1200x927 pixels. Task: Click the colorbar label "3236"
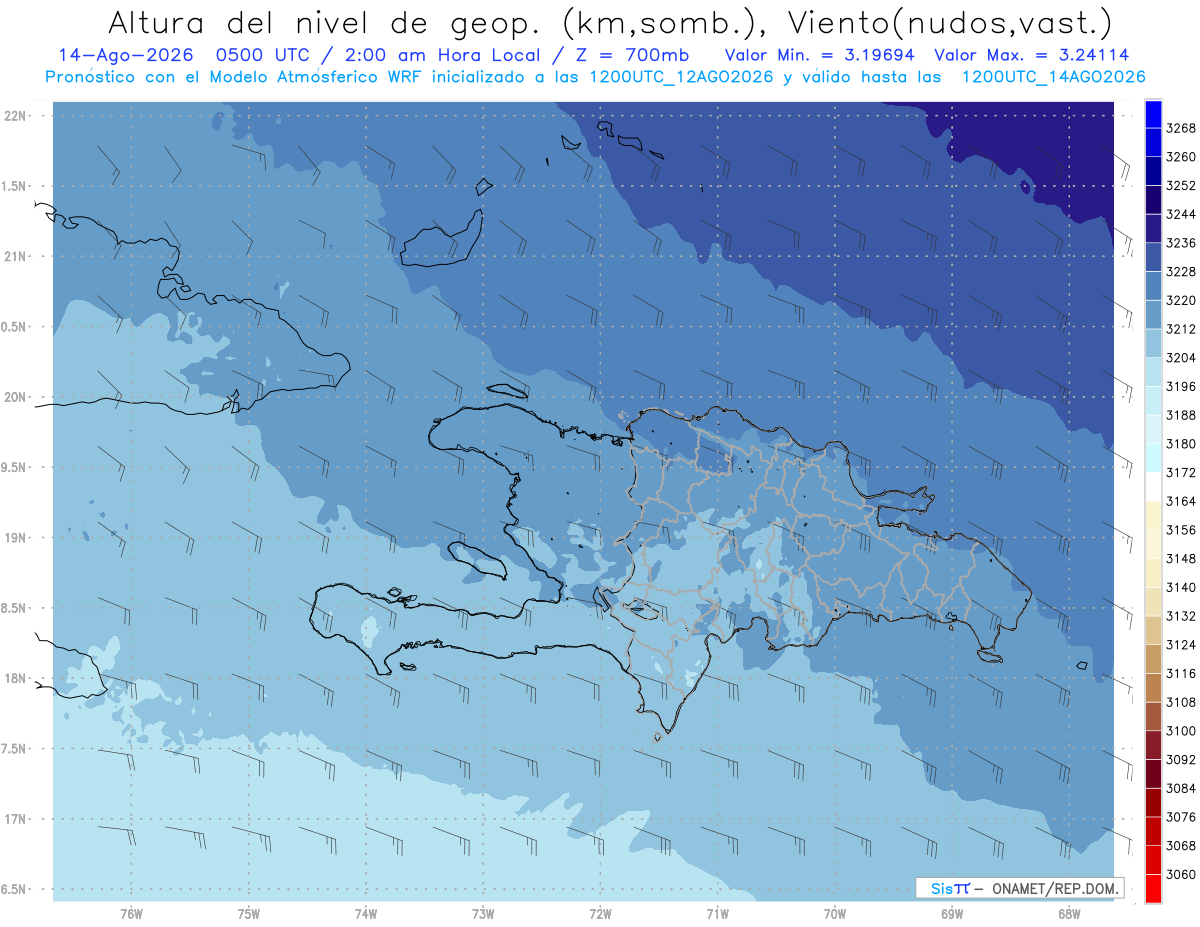pyautogui.click(x=1181, y=243)
